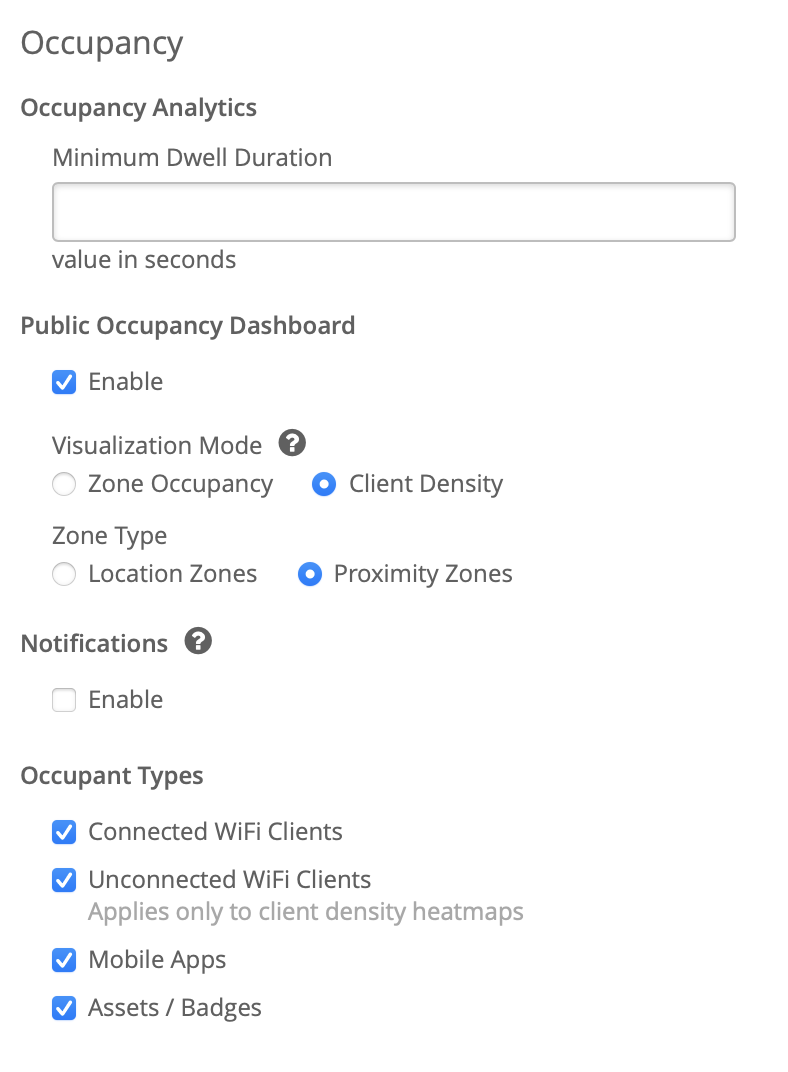
Task: Enable the Notifications checkbox
Action: click(x=64, y=700)
